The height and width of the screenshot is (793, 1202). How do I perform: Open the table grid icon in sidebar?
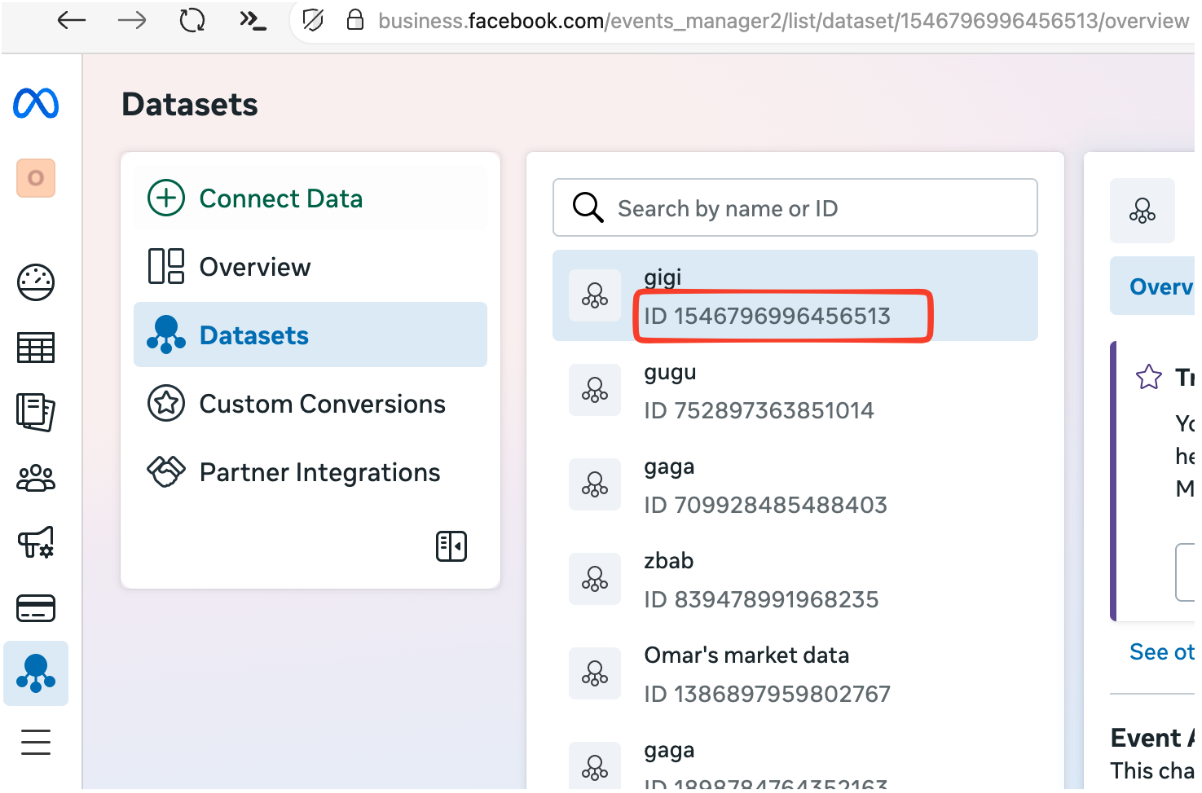pos(36,348)
